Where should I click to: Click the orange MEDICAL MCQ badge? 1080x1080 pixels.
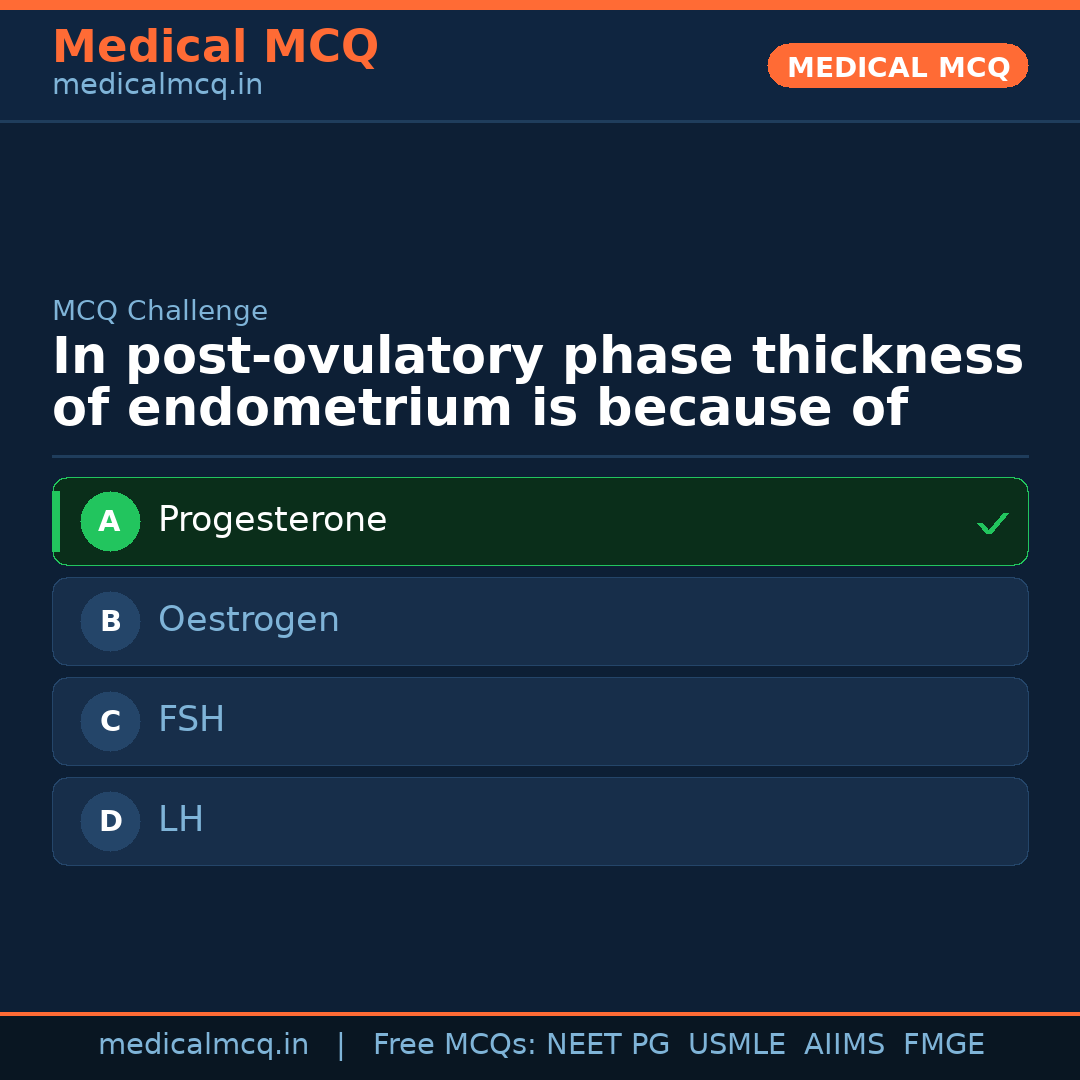click(x=898, y=66)
